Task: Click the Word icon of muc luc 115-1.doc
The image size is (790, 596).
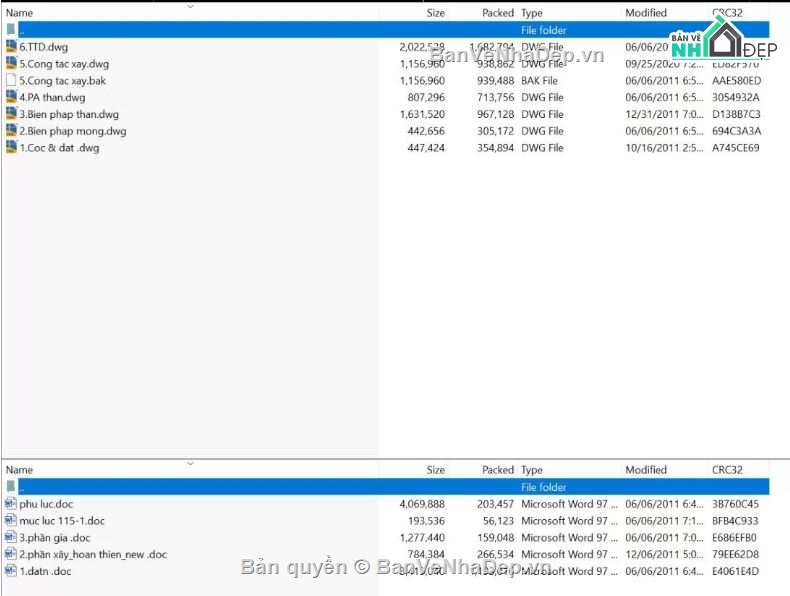Action: [x=11, y=521]
